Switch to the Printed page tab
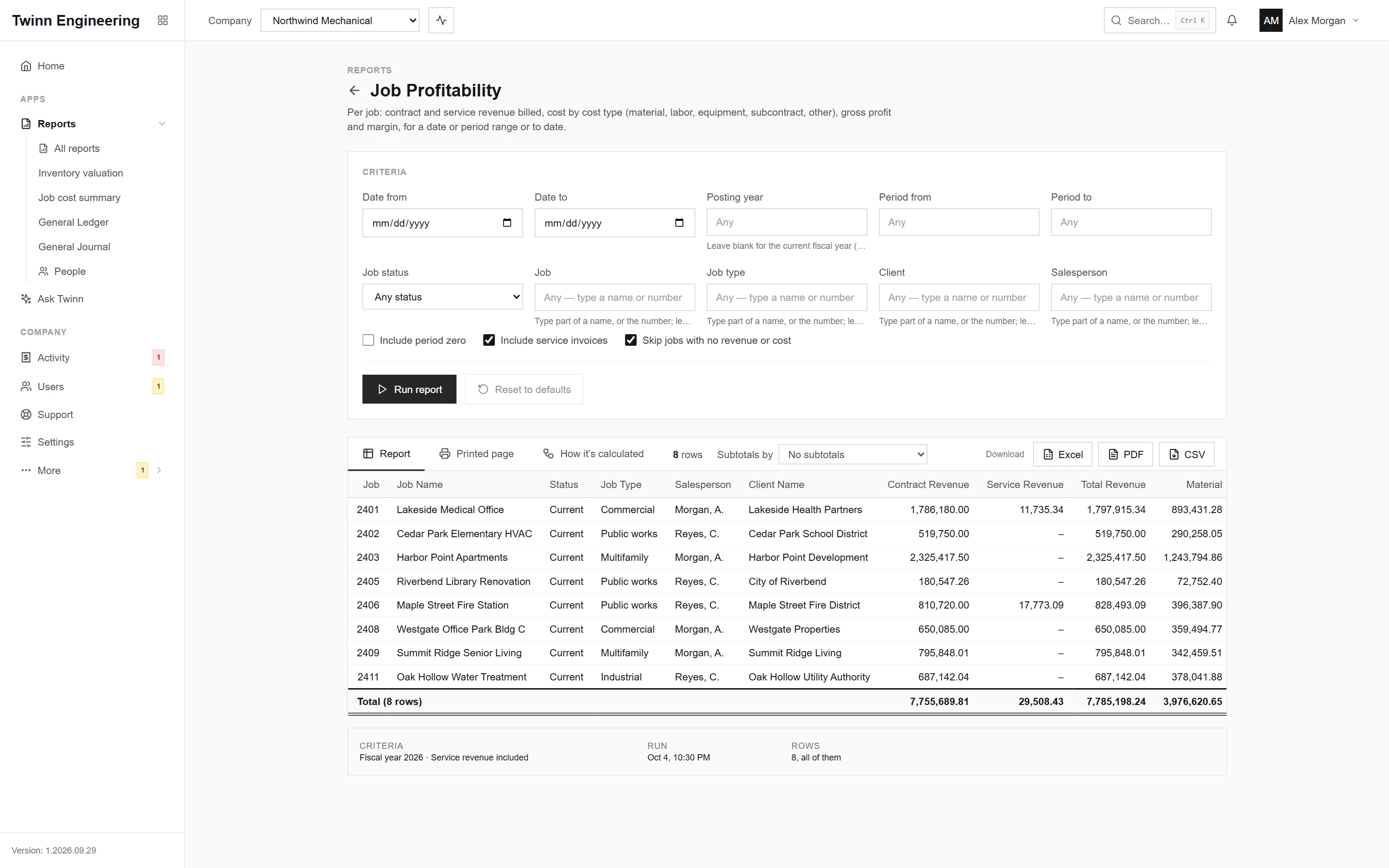 477,454
